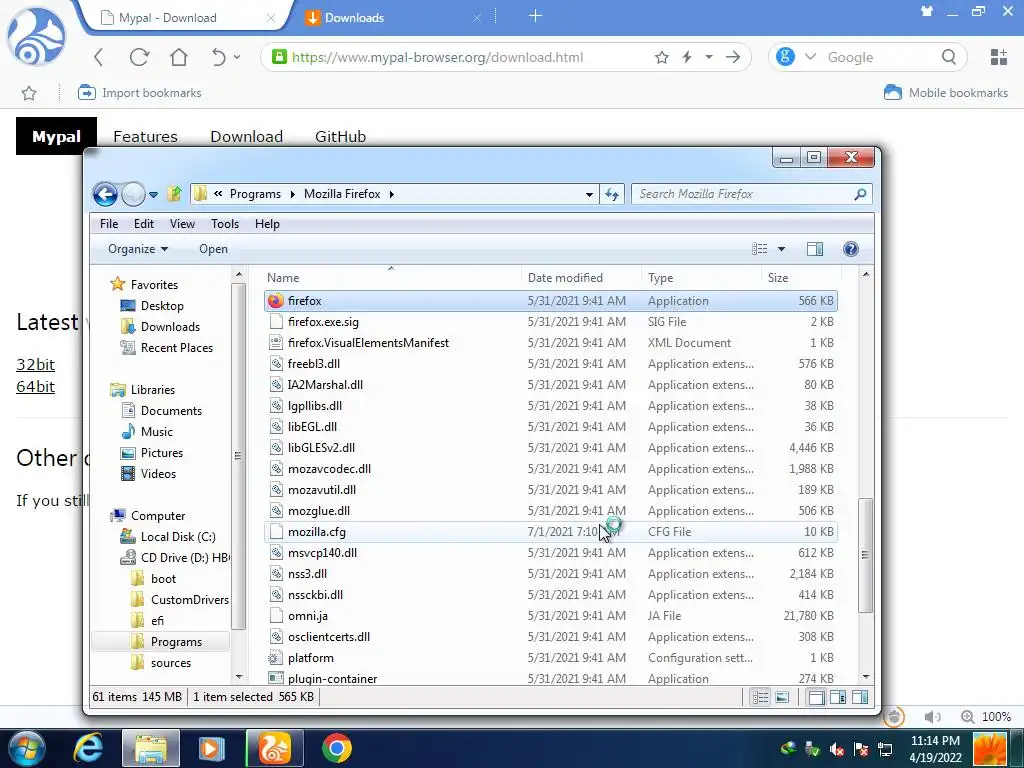The width and height of the screenshot is (1024, 768).
Task: Click the Google search magnifier icon
Action: [x=949, y=57]
